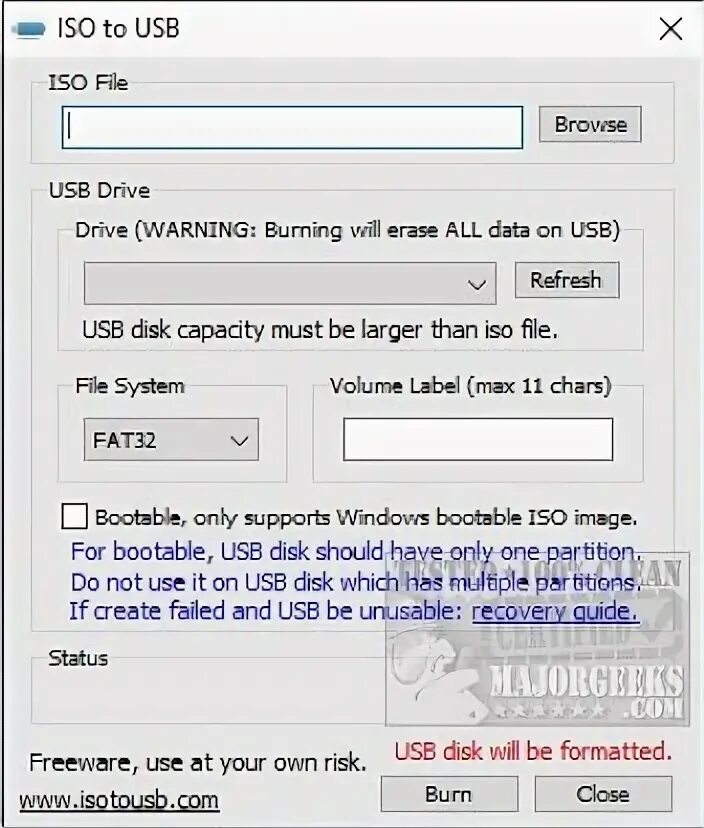Open the USB Drive selection combo box
Viewport: 704px width, 828px height.
[290, 284]
